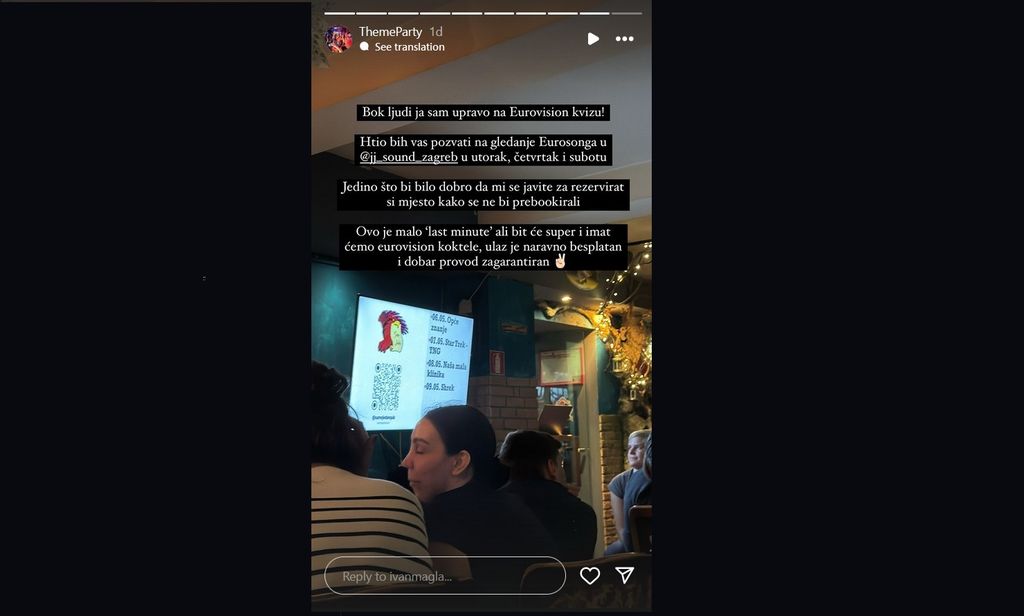Jump to the first story progress segment
Image resolution: width=1024 pixels, height=616 pixels.
click(x=340, y=13)
